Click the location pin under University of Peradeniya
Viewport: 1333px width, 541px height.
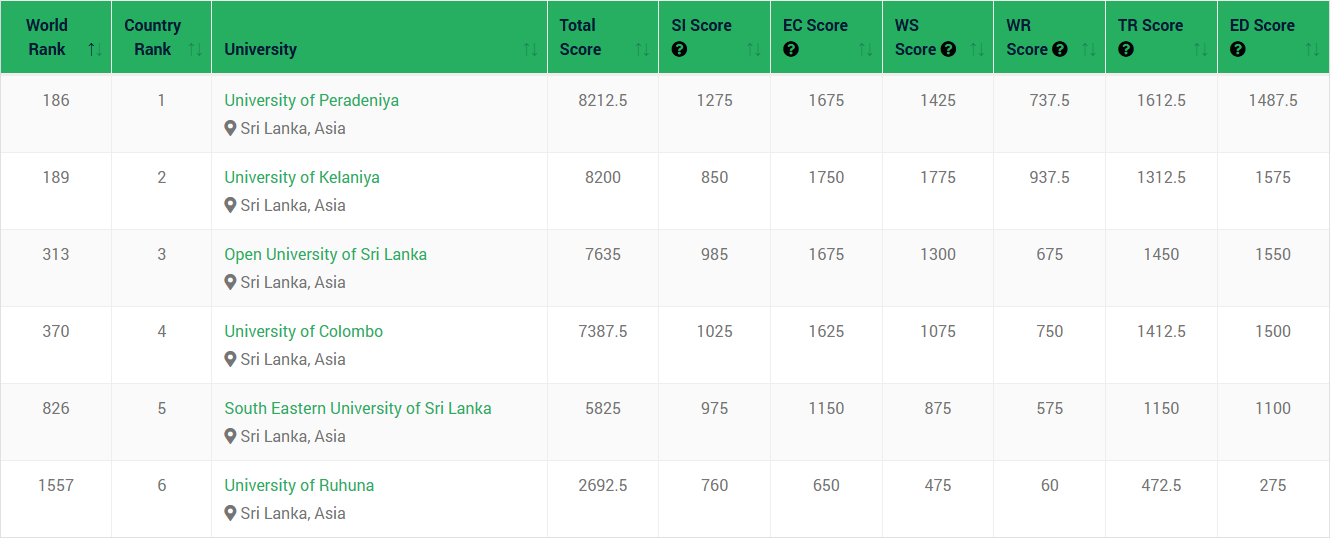tap(230, 128)
